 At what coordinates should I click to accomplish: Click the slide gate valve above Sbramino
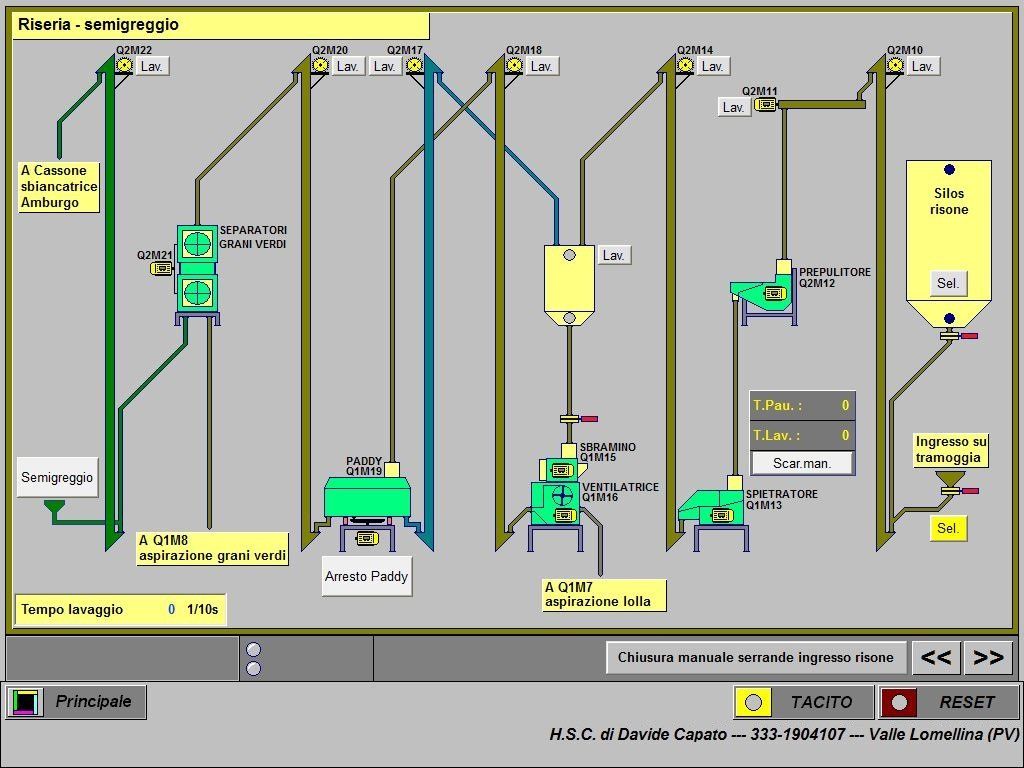pos(579,419)
